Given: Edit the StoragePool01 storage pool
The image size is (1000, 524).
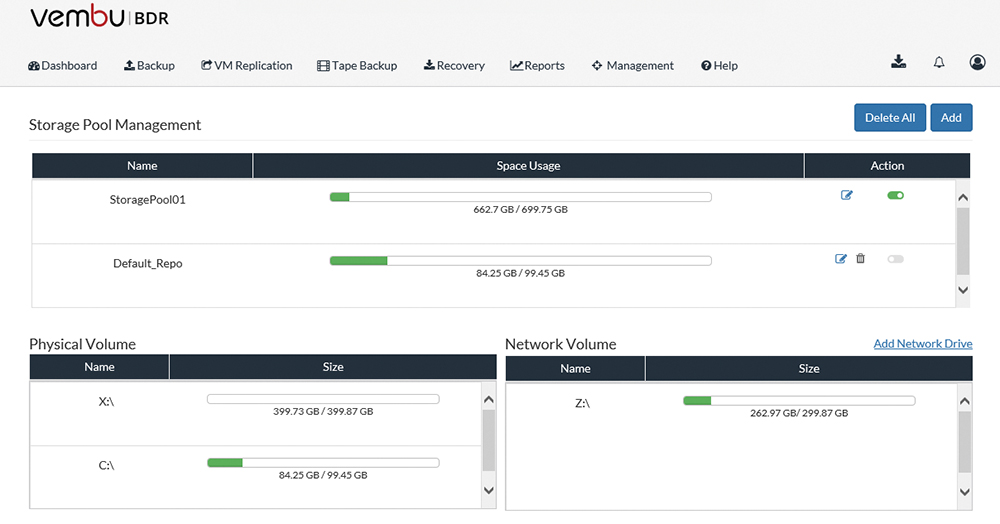Looking at the screenshot, I should coord(846,195).
